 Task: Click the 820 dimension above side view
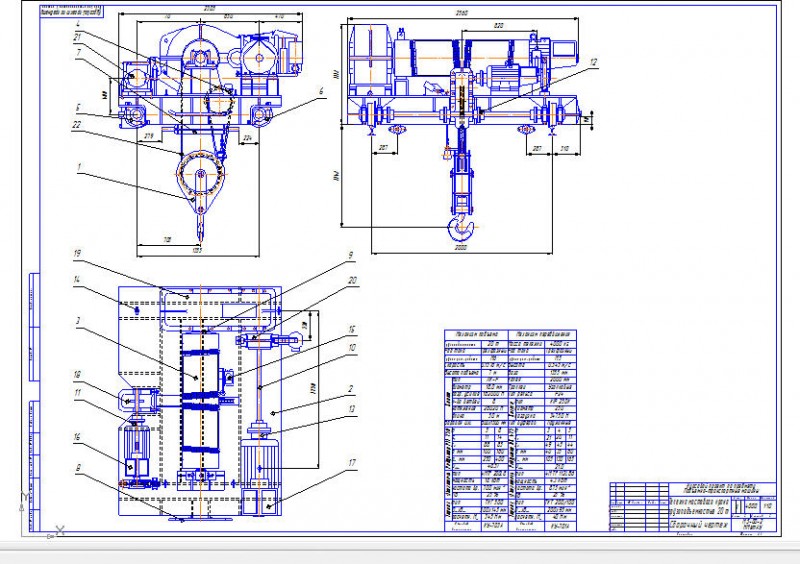coord(499,26)
